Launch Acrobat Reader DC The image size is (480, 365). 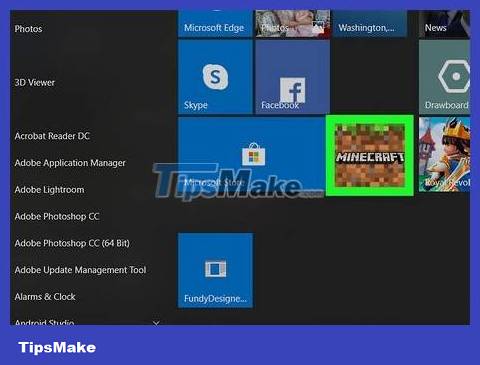[x=52, y=136]
